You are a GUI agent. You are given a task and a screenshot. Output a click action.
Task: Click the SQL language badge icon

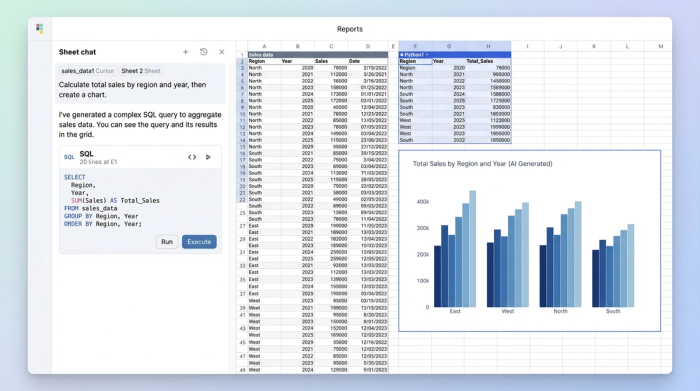click(x=69, y=157)
